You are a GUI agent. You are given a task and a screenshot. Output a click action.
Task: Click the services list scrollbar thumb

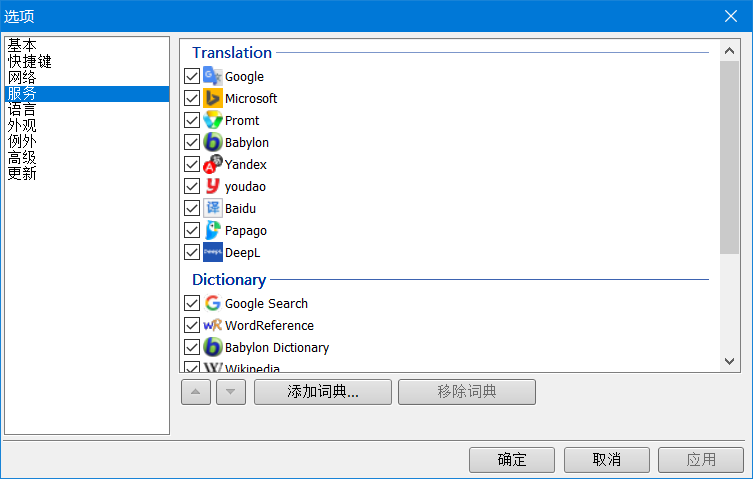tap(729, 157)
